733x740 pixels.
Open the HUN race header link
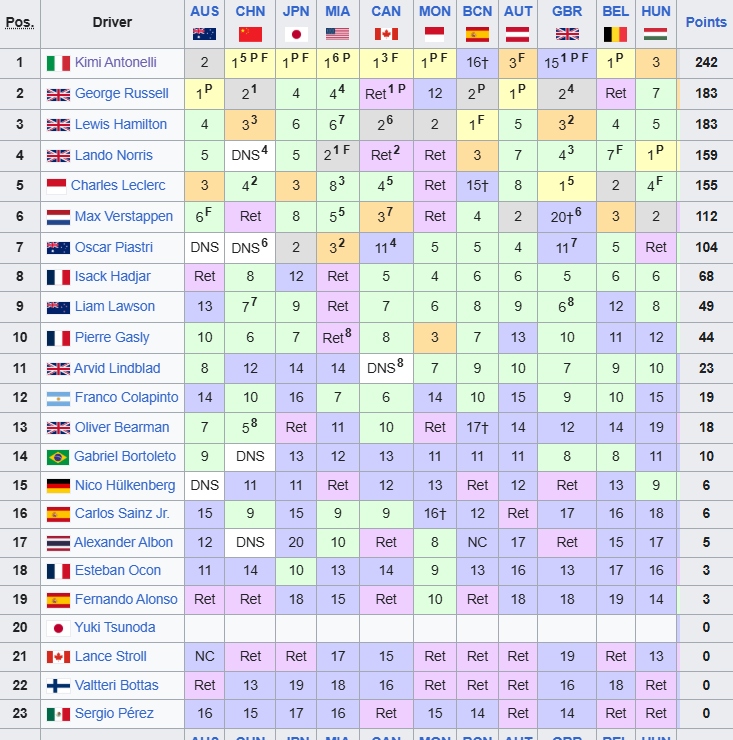click(x=656, y=11)
